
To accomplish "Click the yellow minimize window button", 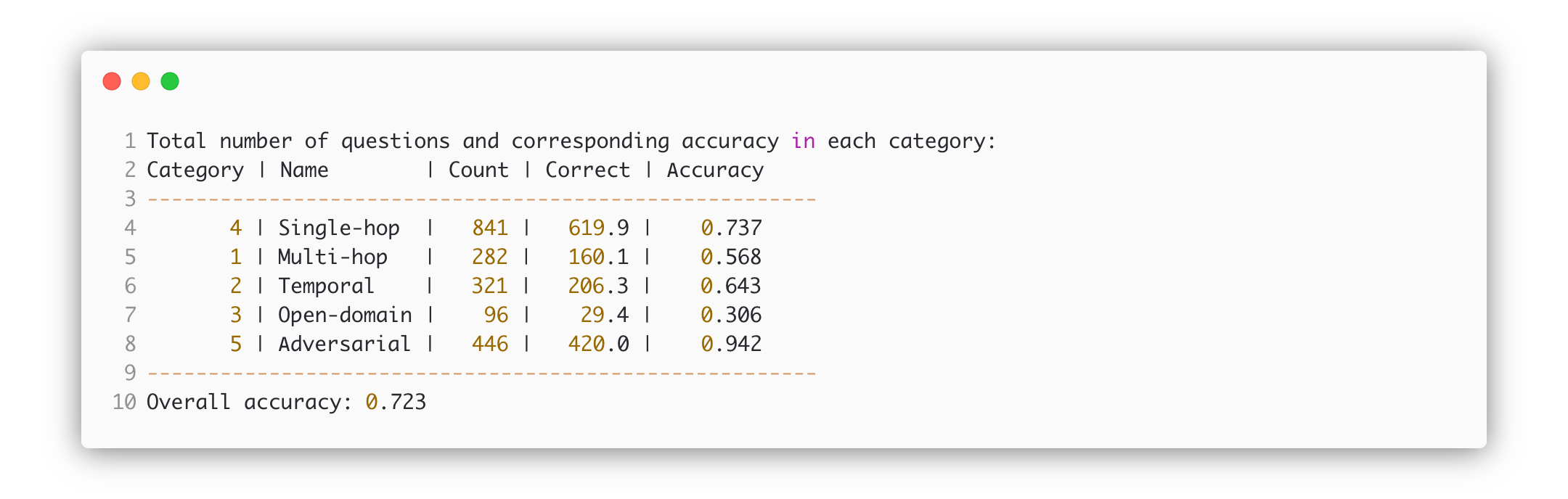I will click(x=141, y=81).
